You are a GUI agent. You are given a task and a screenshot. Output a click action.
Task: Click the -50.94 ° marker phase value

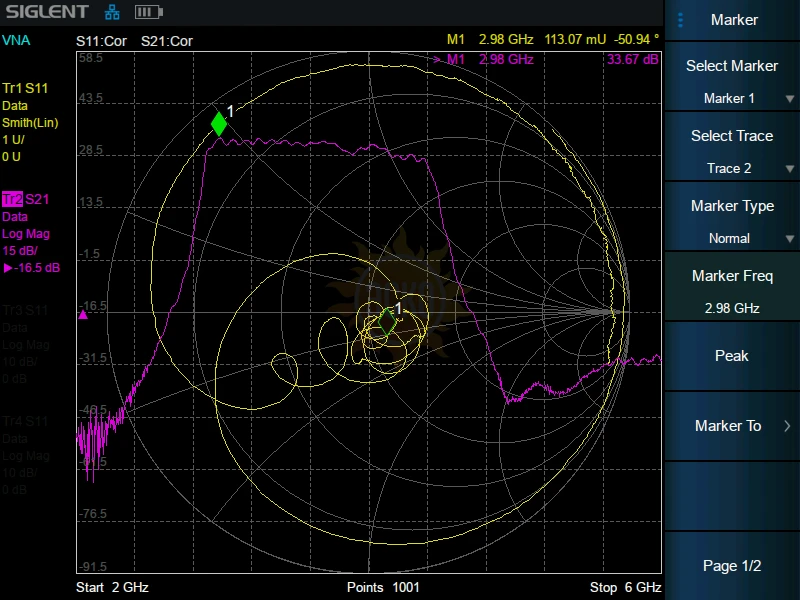click(x=636, y=39)
